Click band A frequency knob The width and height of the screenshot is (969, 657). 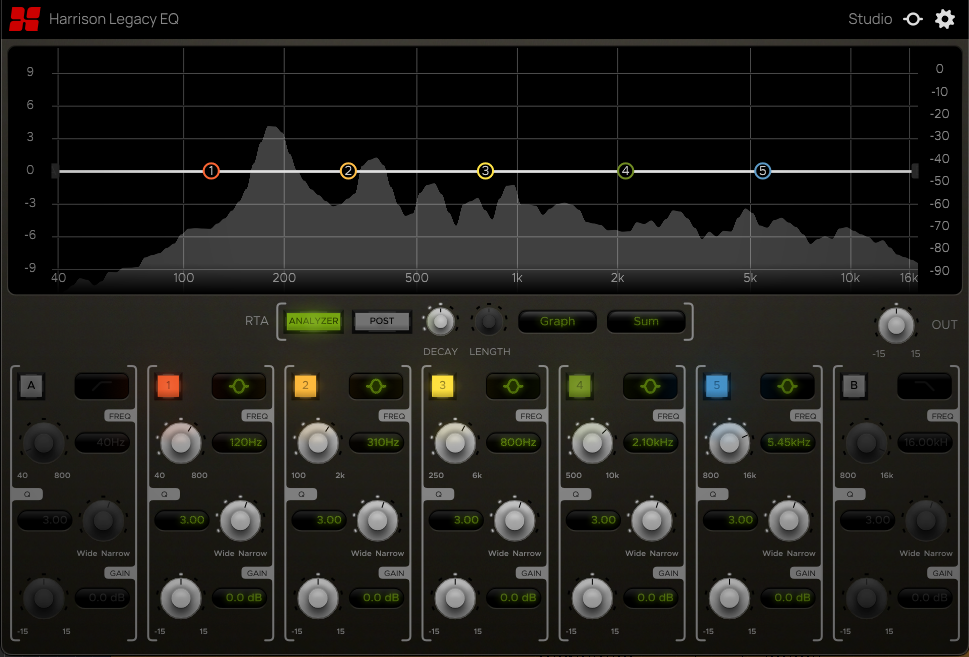pyautogui.click(x=44, y=443)
